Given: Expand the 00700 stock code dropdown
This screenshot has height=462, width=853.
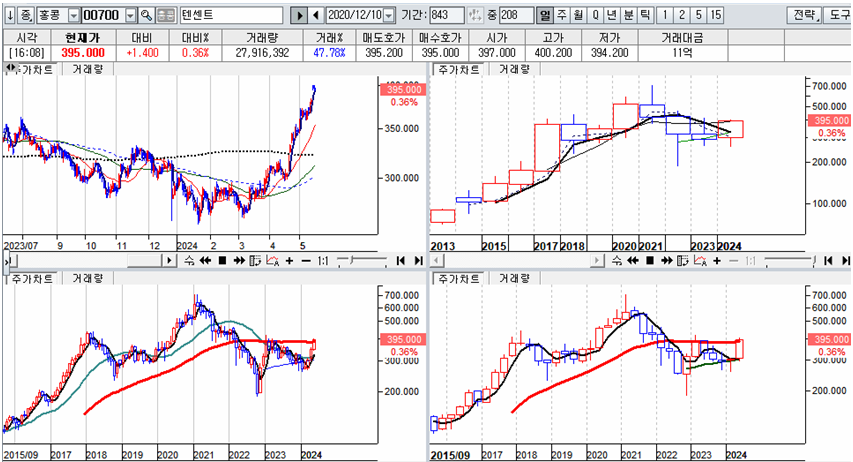Looking at the screenshot, I should 130,16.
